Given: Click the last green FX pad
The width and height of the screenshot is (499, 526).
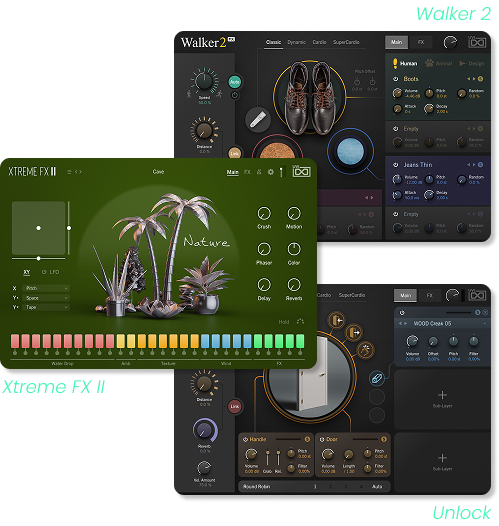Looking at the screenshot, I should click(x=300, y=341).
